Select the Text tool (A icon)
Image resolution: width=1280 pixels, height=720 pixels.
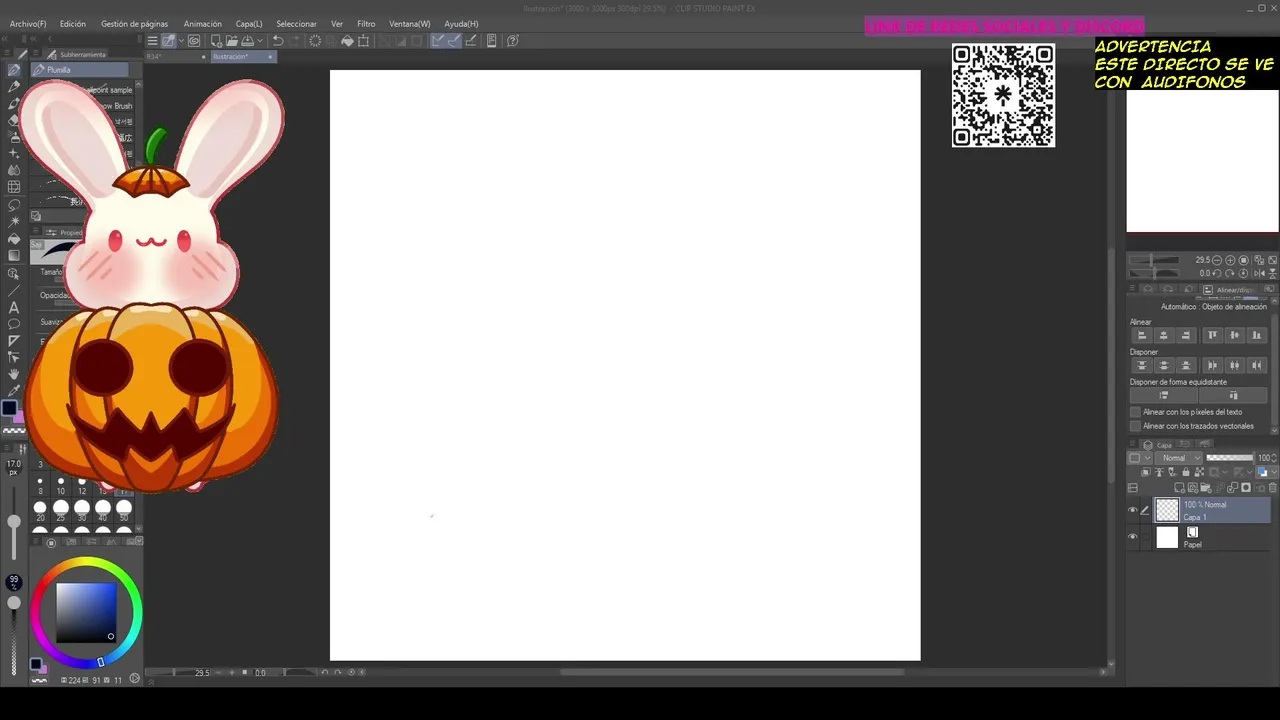14,307
